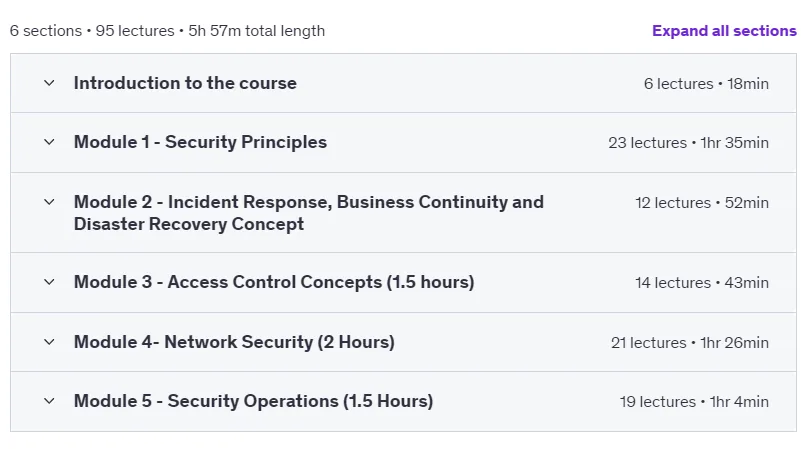The width and height of the screenshot is (804, 449).
Task: Click the 6 lectures 18min label
Action: (706, 84)
